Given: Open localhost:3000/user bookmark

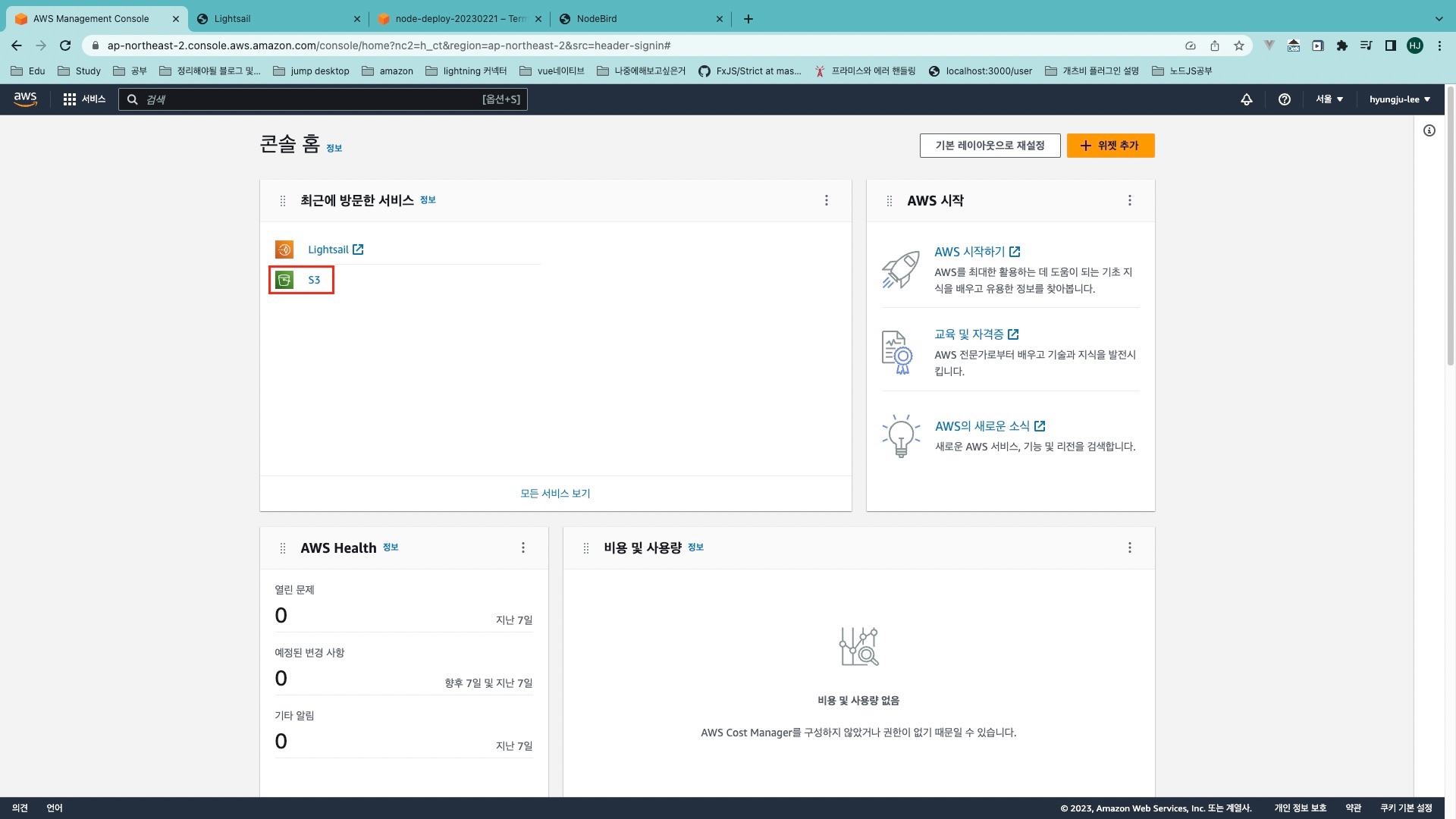Looking at the screenshot, I should point(980,71).
